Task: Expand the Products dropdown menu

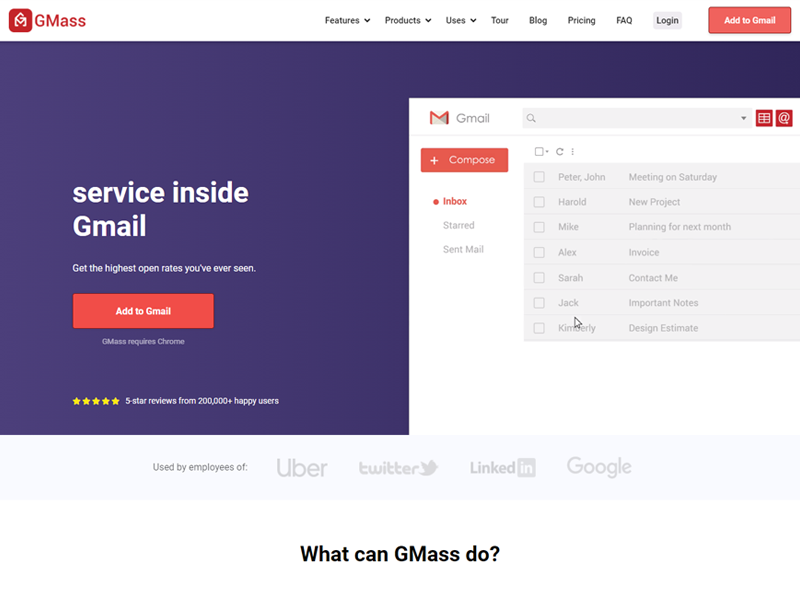Action: [x=408, y=20]
